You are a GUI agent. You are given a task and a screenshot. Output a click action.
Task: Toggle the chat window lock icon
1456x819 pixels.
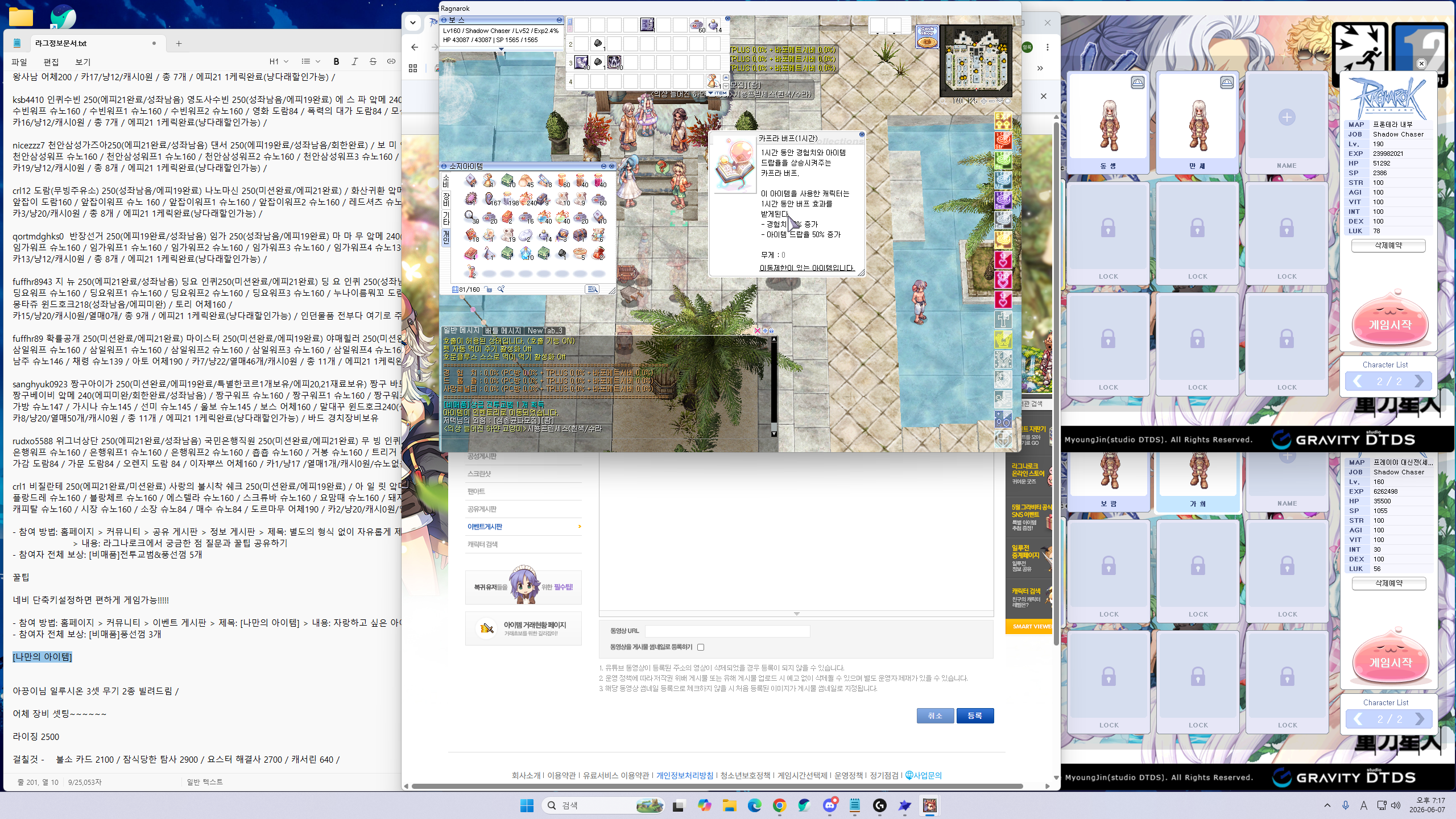(771, 330)
